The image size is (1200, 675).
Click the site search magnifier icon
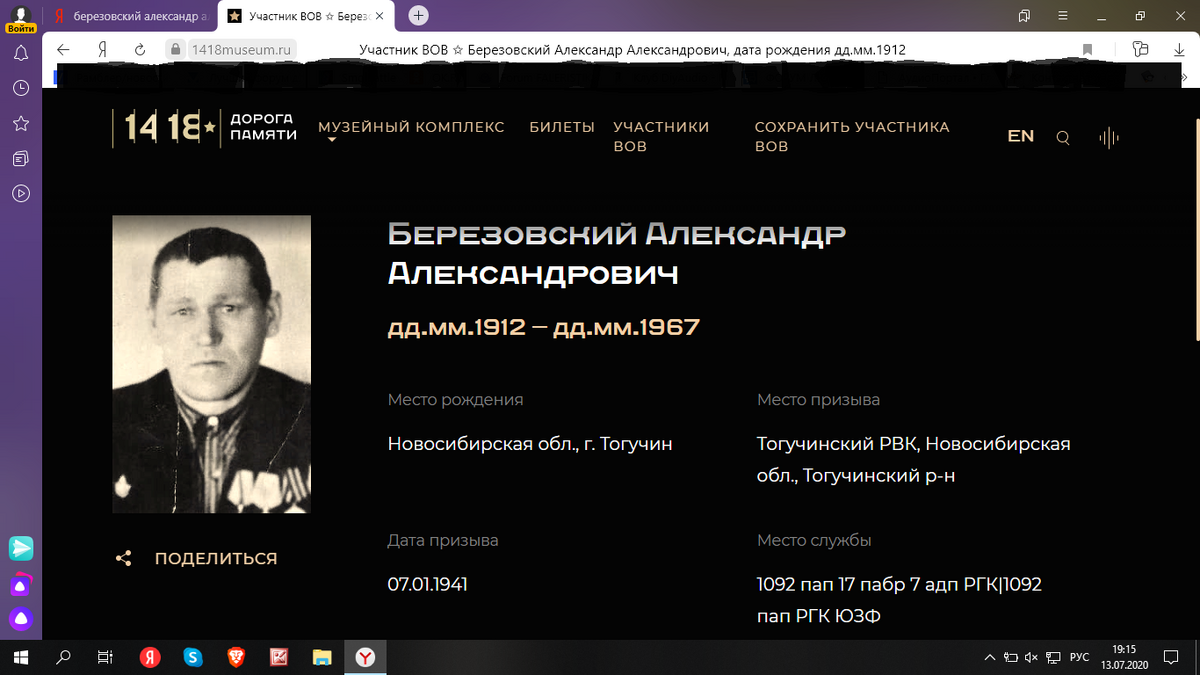[1063, 138]
